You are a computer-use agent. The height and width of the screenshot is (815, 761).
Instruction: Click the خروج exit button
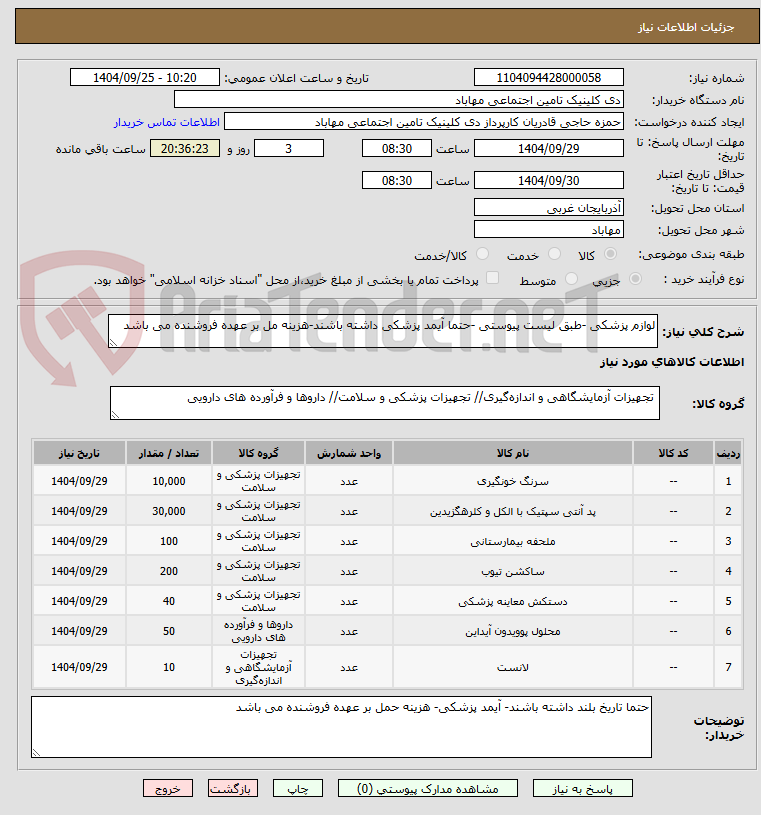pos(167,788)
